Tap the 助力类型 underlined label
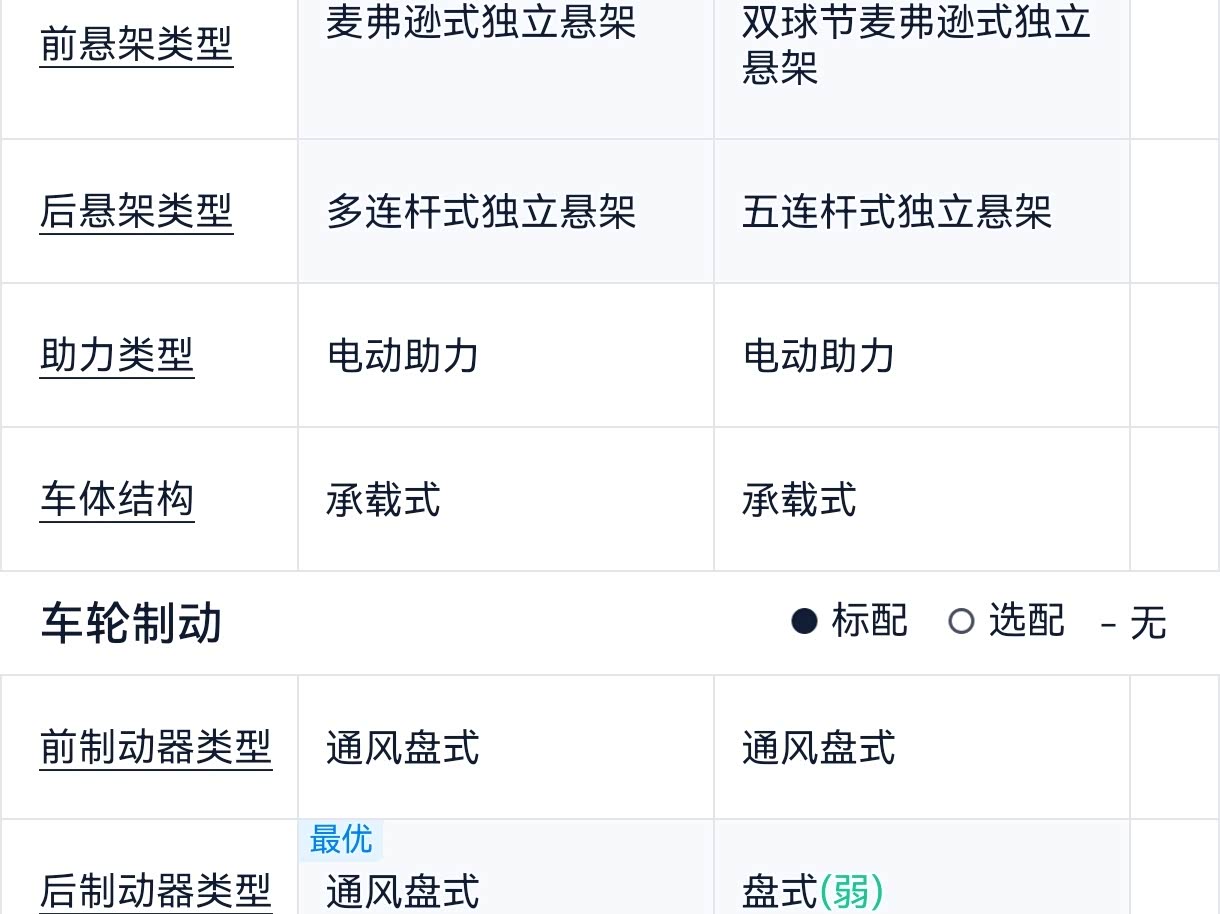Image resolution: width=1220 pixels, height=914 pixels. [117, 356]
